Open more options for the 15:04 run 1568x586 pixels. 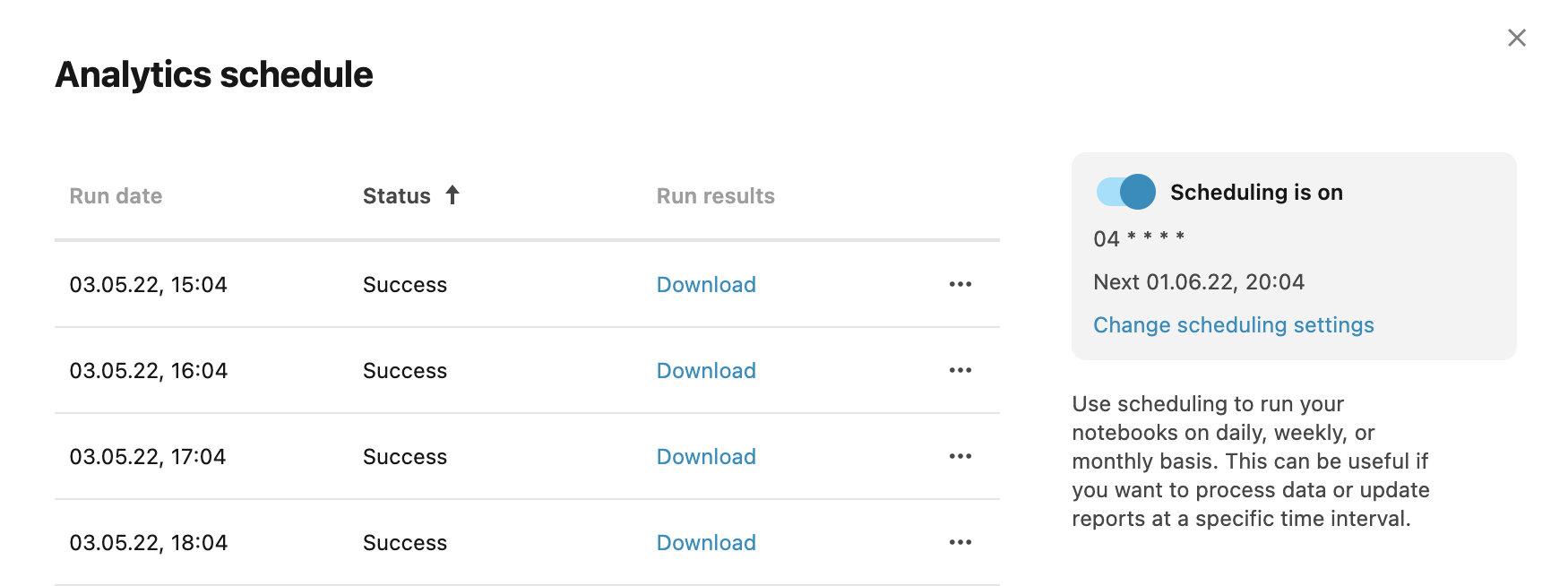pyautogui.click(x=960, y=284)
